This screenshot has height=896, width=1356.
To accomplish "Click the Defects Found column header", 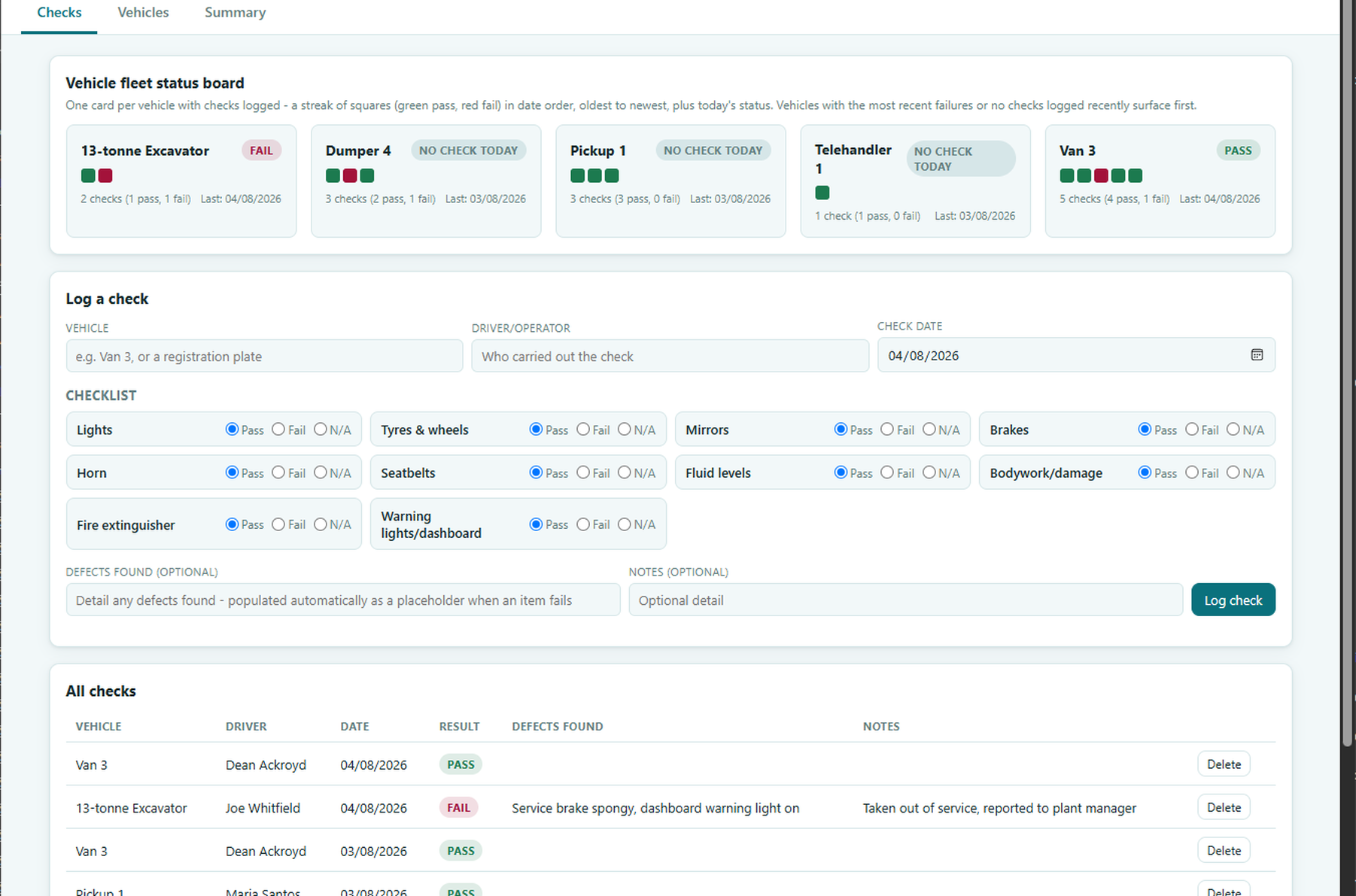I will (x=557, y=727).
